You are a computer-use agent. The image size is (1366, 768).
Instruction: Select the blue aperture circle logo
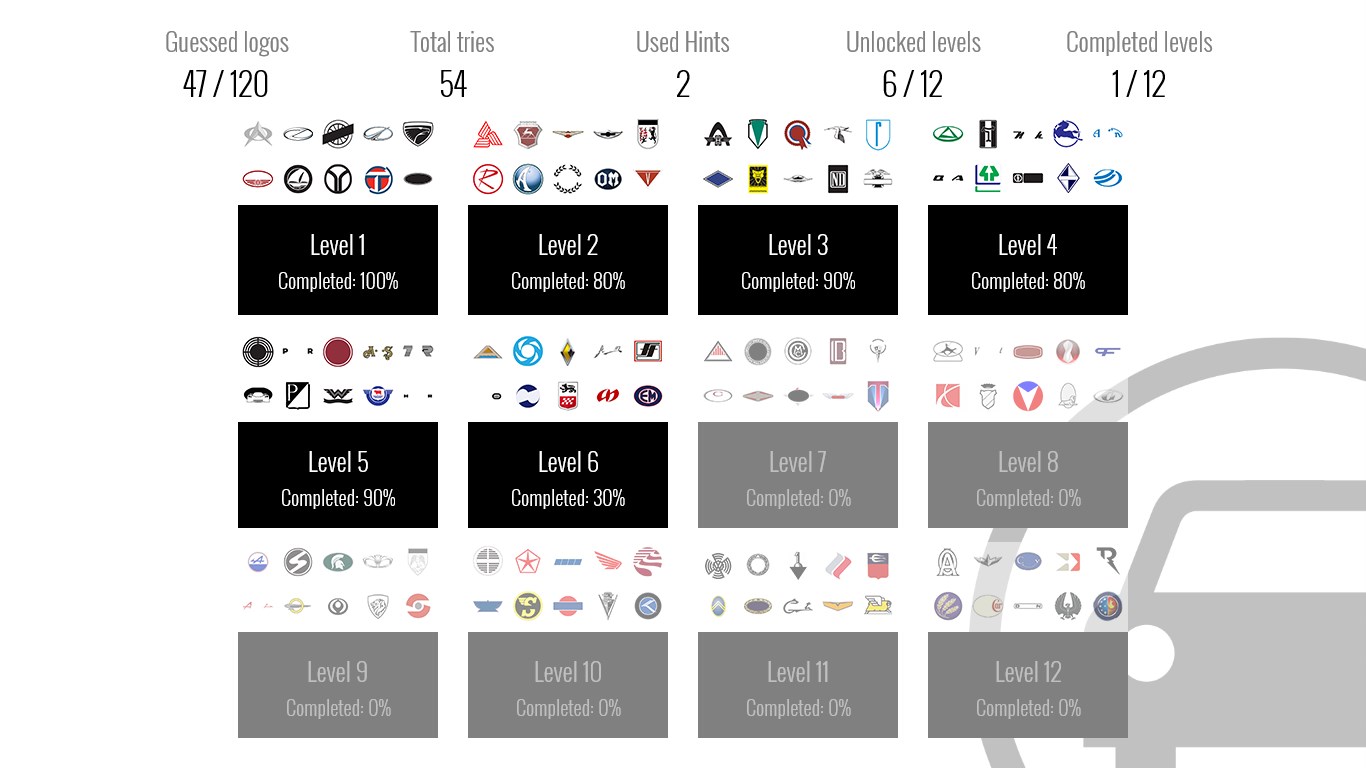pos(528,351)
